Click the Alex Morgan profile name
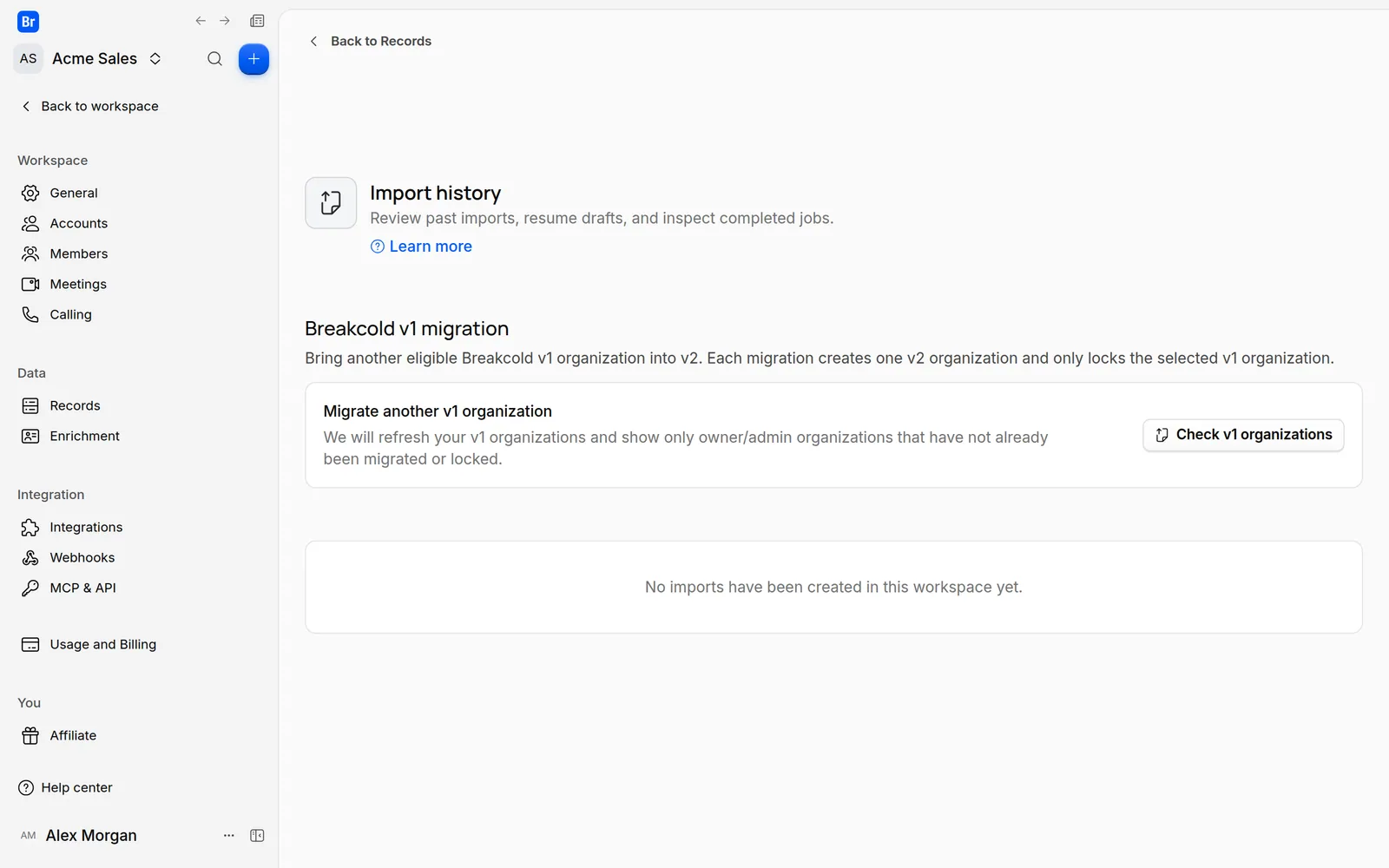The image size is (1389, 868). (91, 835)
